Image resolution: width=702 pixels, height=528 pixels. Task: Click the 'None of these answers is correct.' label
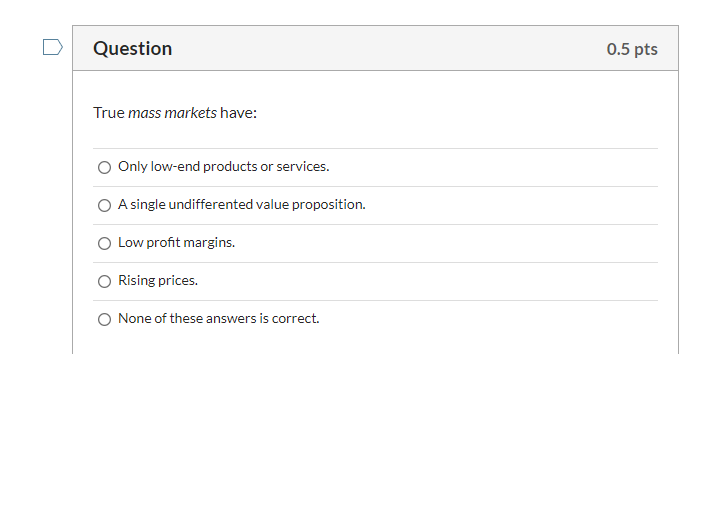218,318
